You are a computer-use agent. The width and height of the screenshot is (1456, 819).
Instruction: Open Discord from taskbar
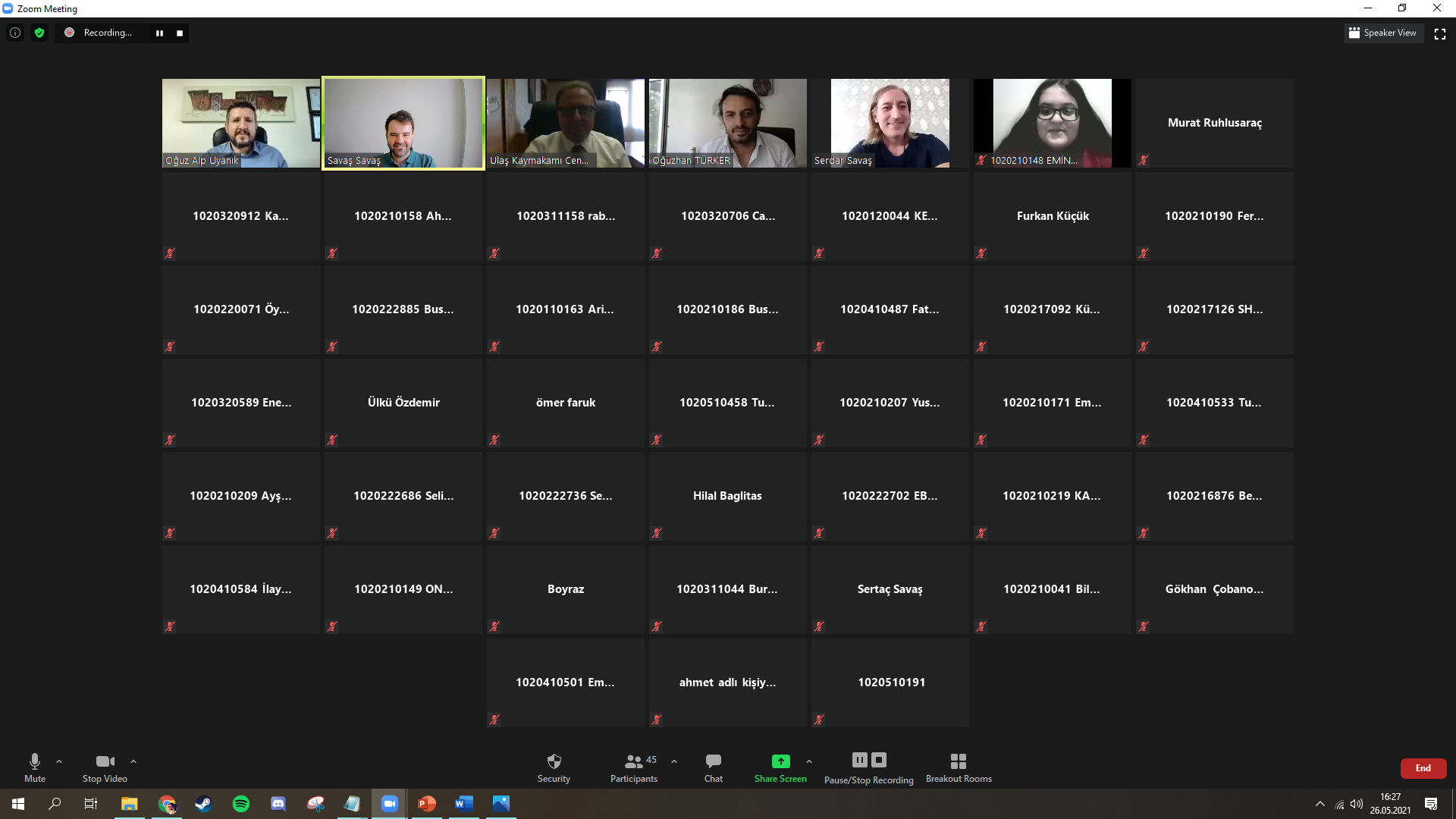click(x=278, y=804)
